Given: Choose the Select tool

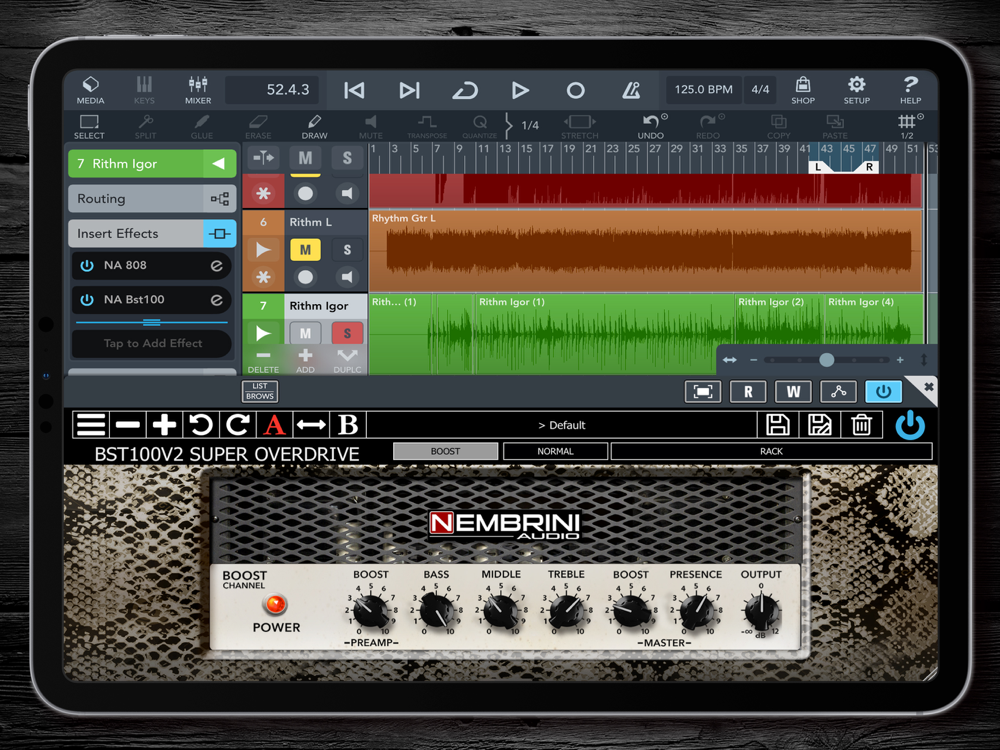Looking at the screenshot, I should (x=89, y=126).
